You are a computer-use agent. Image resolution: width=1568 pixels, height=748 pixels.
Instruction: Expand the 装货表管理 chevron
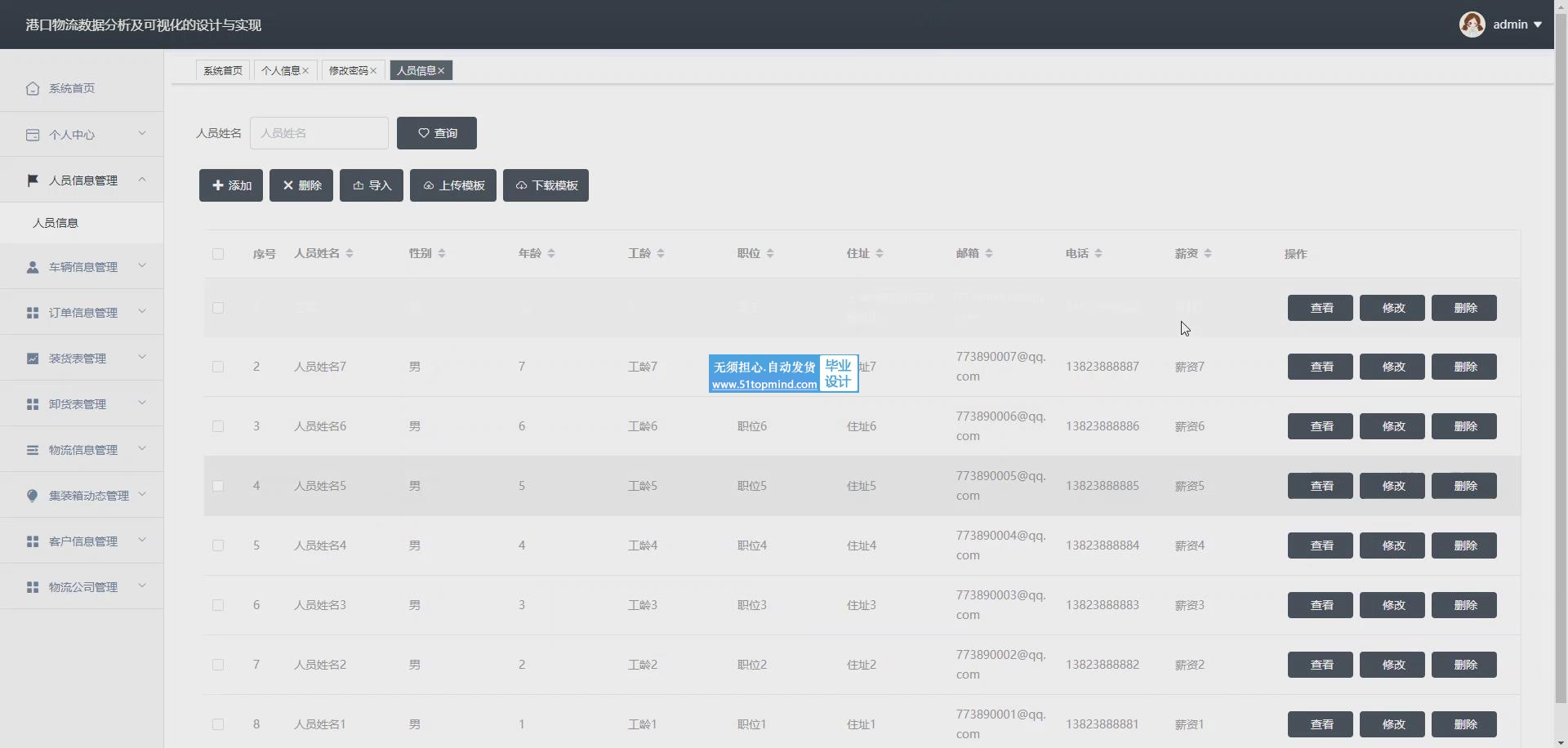click(x=142, y=357)
